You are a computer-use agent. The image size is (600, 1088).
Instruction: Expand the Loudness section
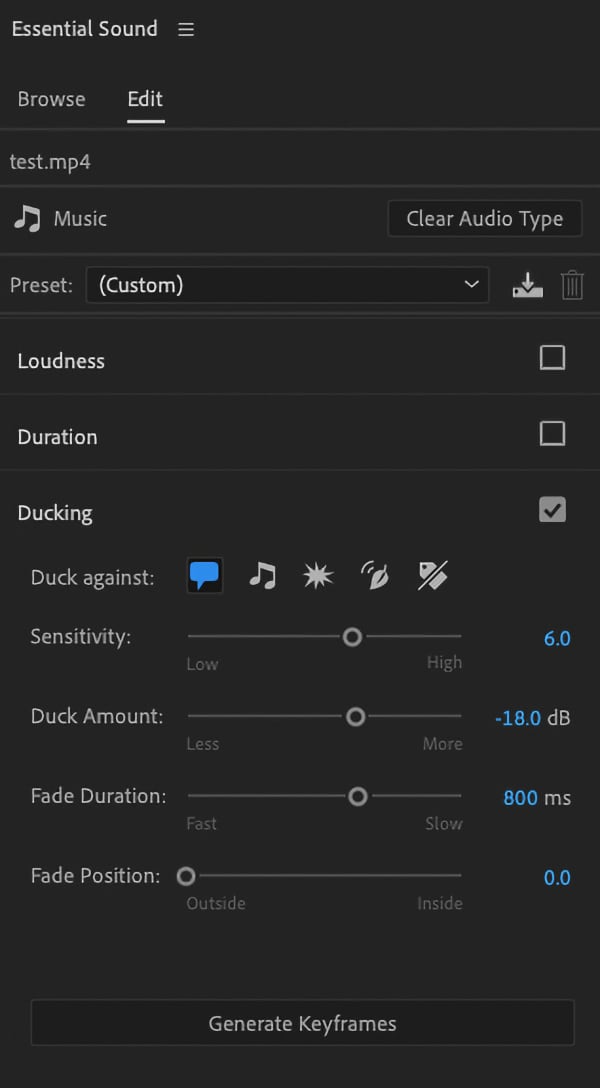coord(61,361)
